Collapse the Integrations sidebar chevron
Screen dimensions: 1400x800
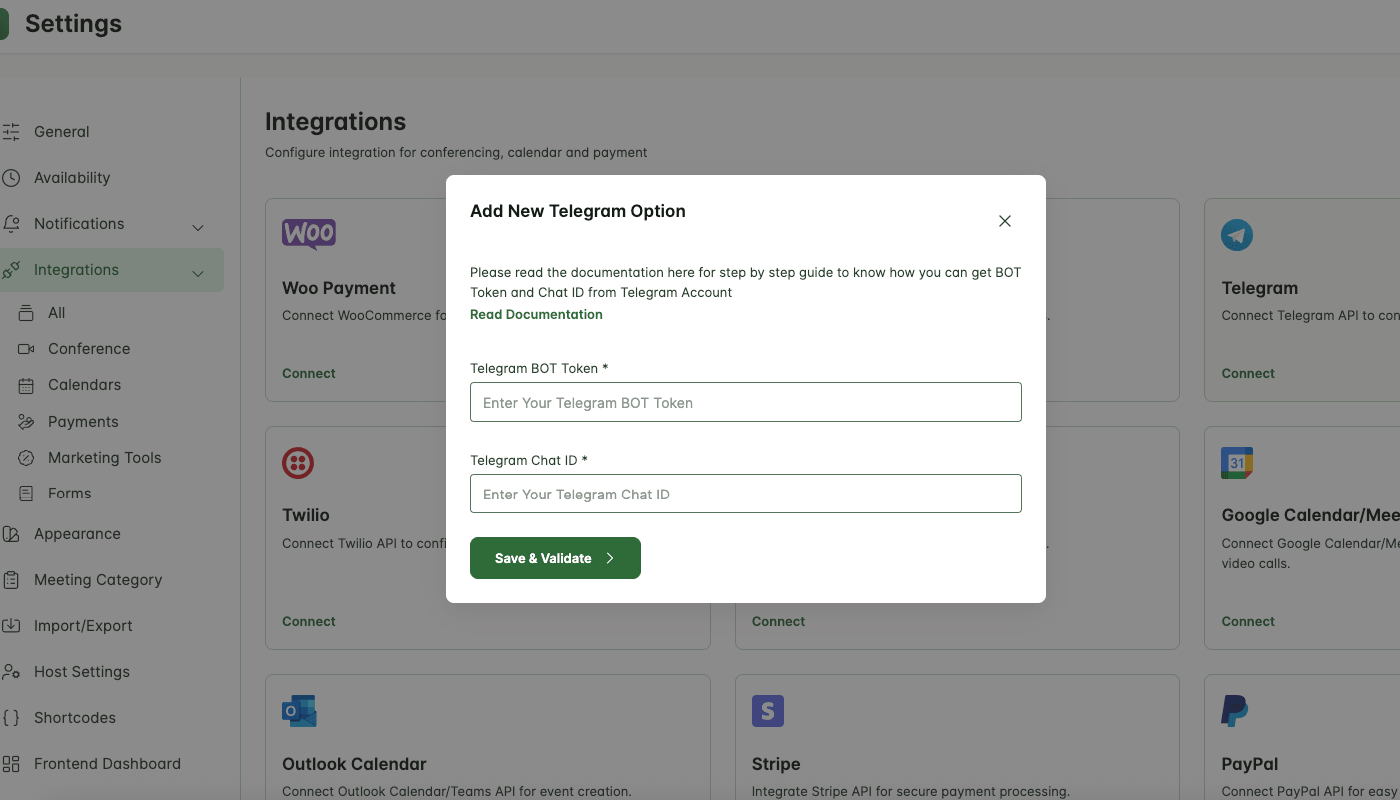pos(198,273)
